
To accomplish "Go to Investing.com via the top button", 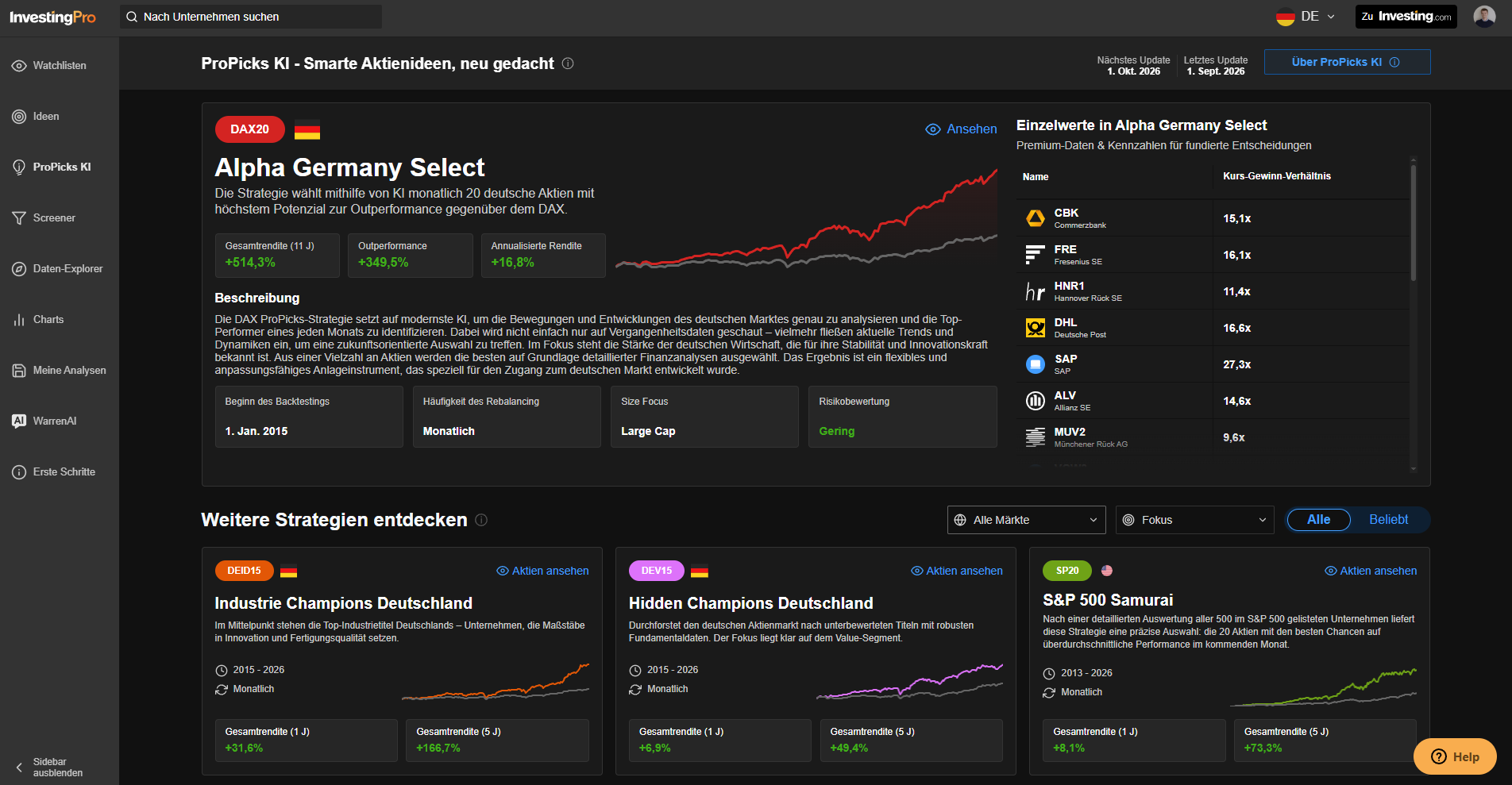I will [x=1406, y=17].
